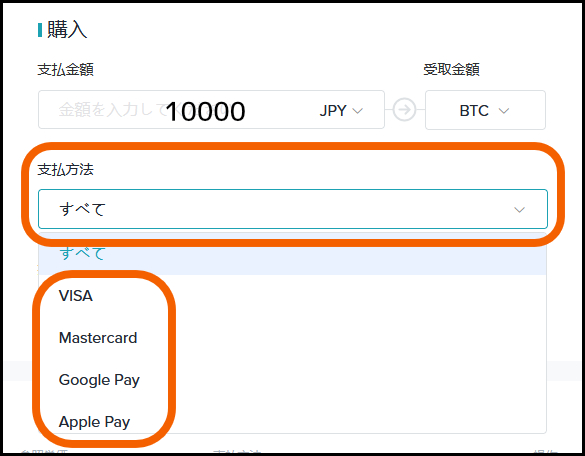This screenshot has width=585, height=456.
Task: Click the BTC text label
Action: [x=474, y=111]
